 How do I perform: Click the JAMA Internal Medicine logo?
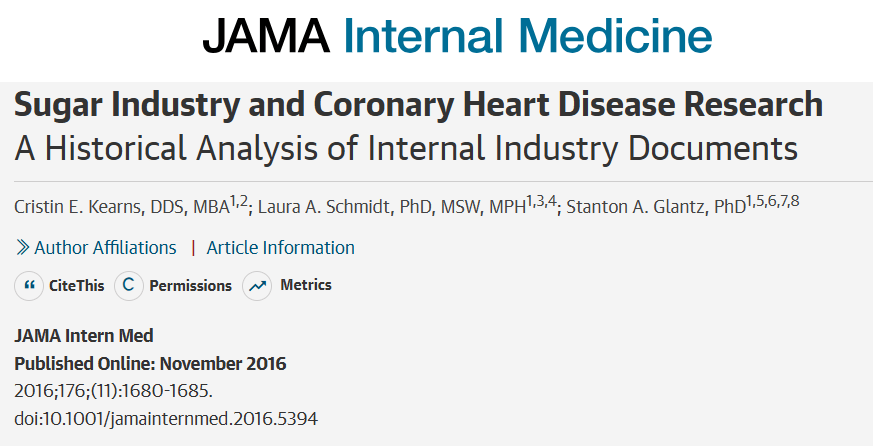tap(457, 38)
